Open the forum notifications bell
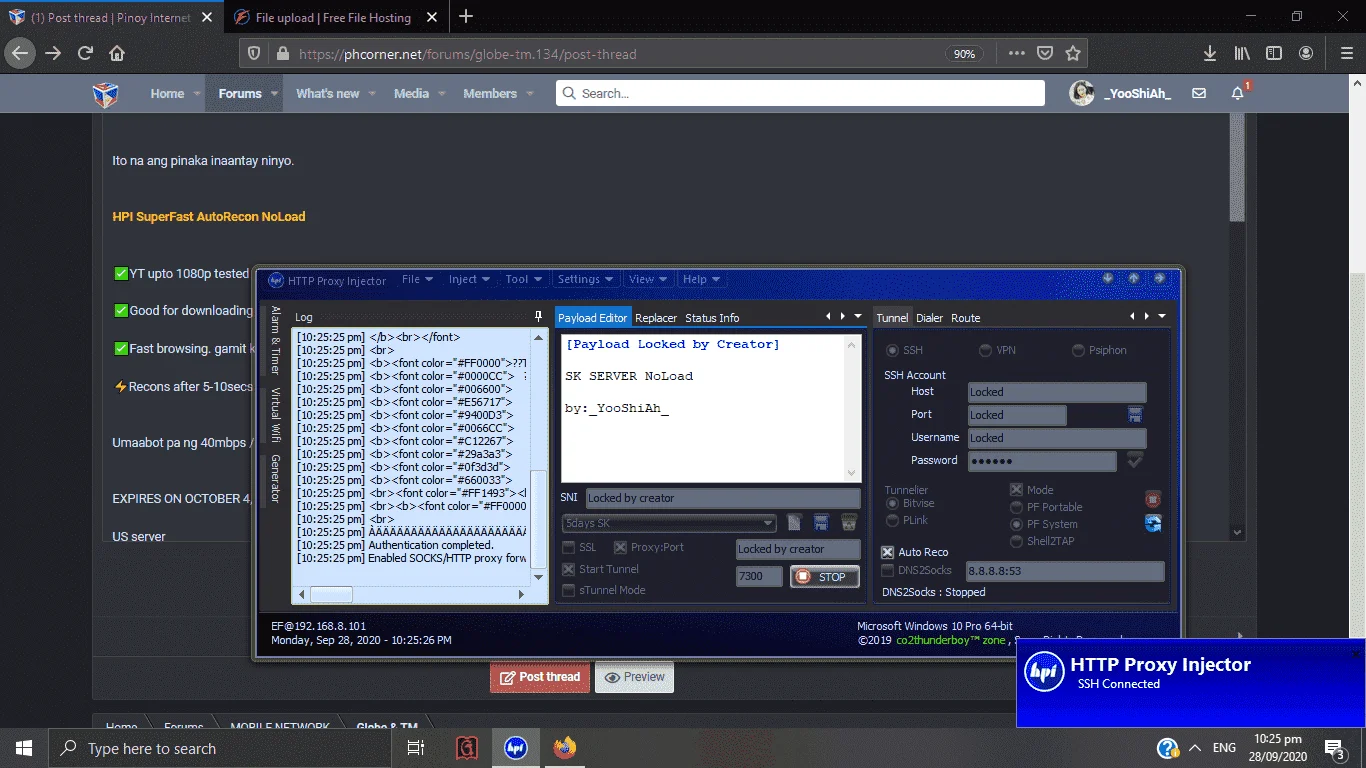 click(x=1238, y=93)
